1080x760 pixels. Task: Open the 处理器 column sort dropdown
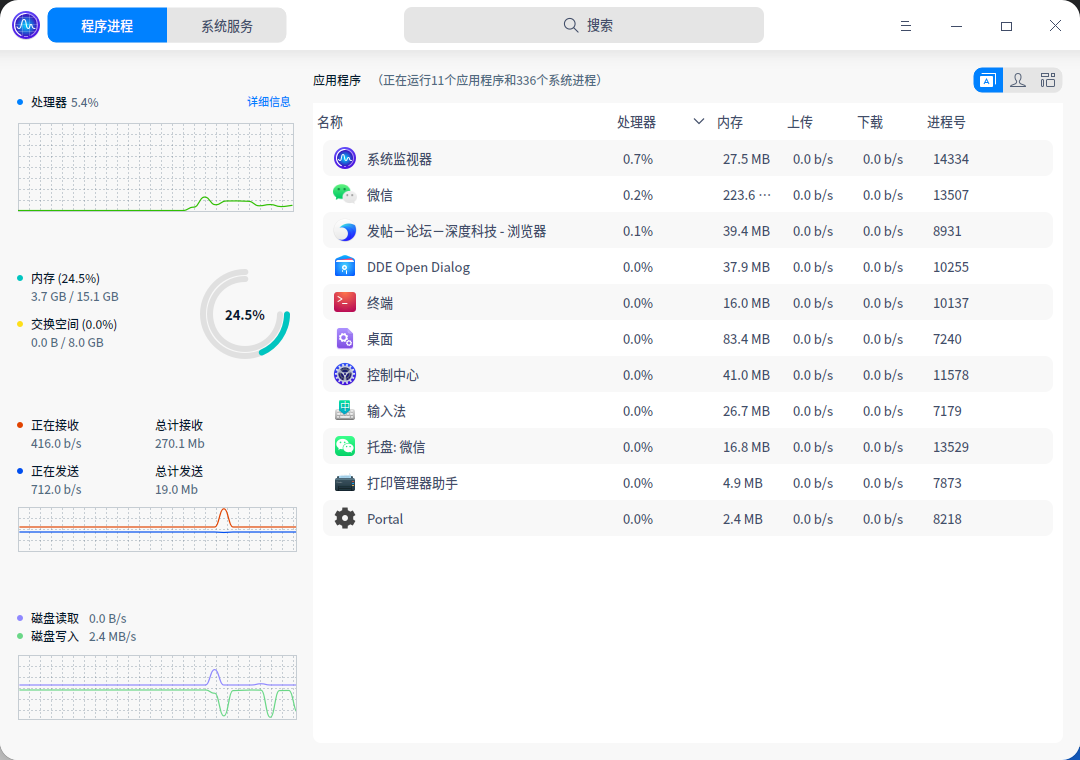(698, 121)
